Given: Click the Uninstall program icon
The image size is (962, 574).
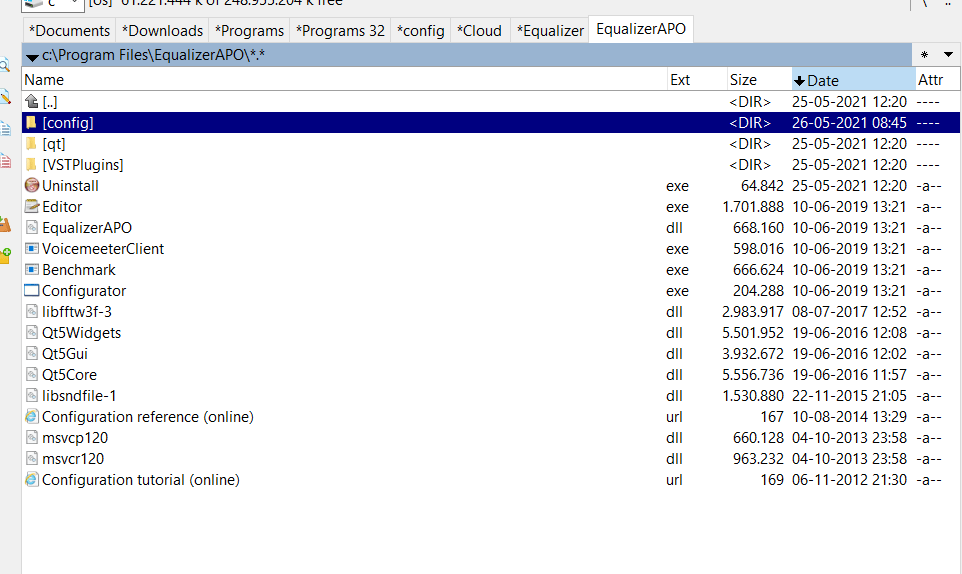Looking at the screenshot, I should [x=32, y=185].
